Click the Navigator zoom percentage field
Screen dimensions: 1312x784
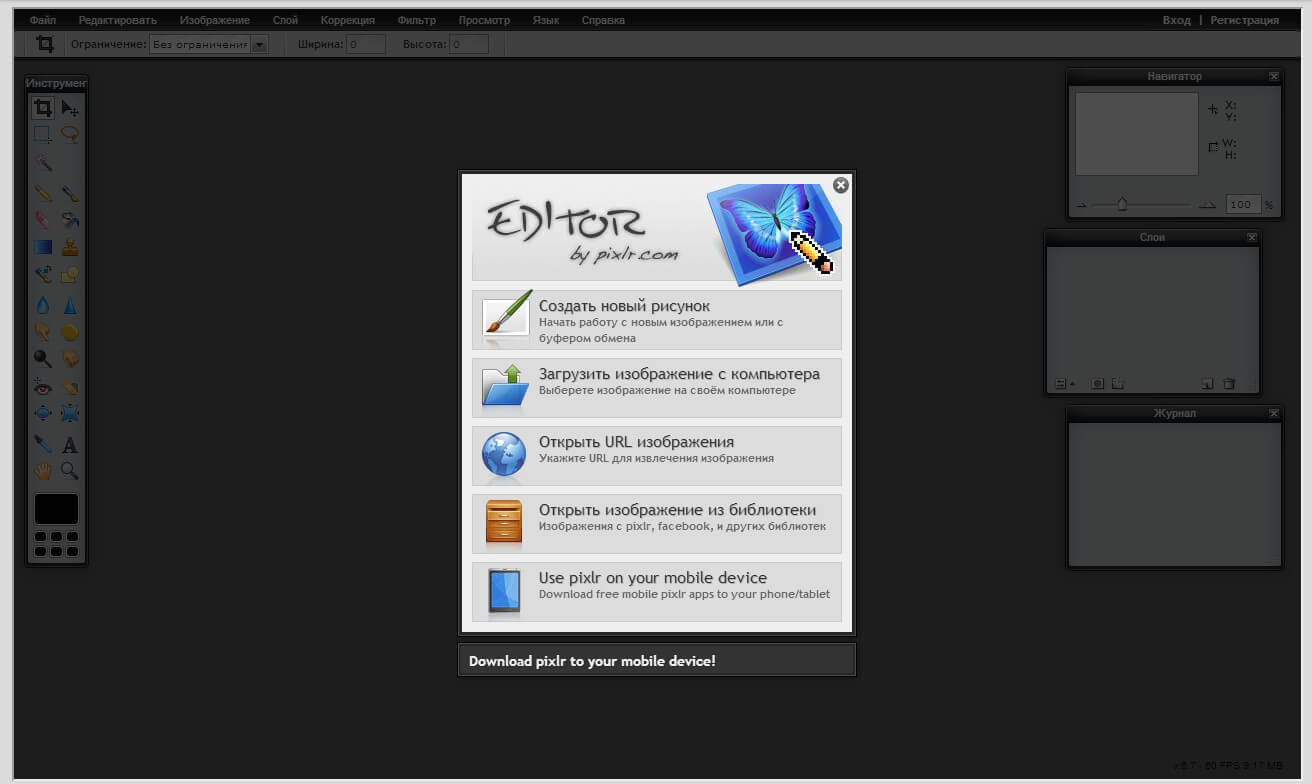coord(1242,204)
